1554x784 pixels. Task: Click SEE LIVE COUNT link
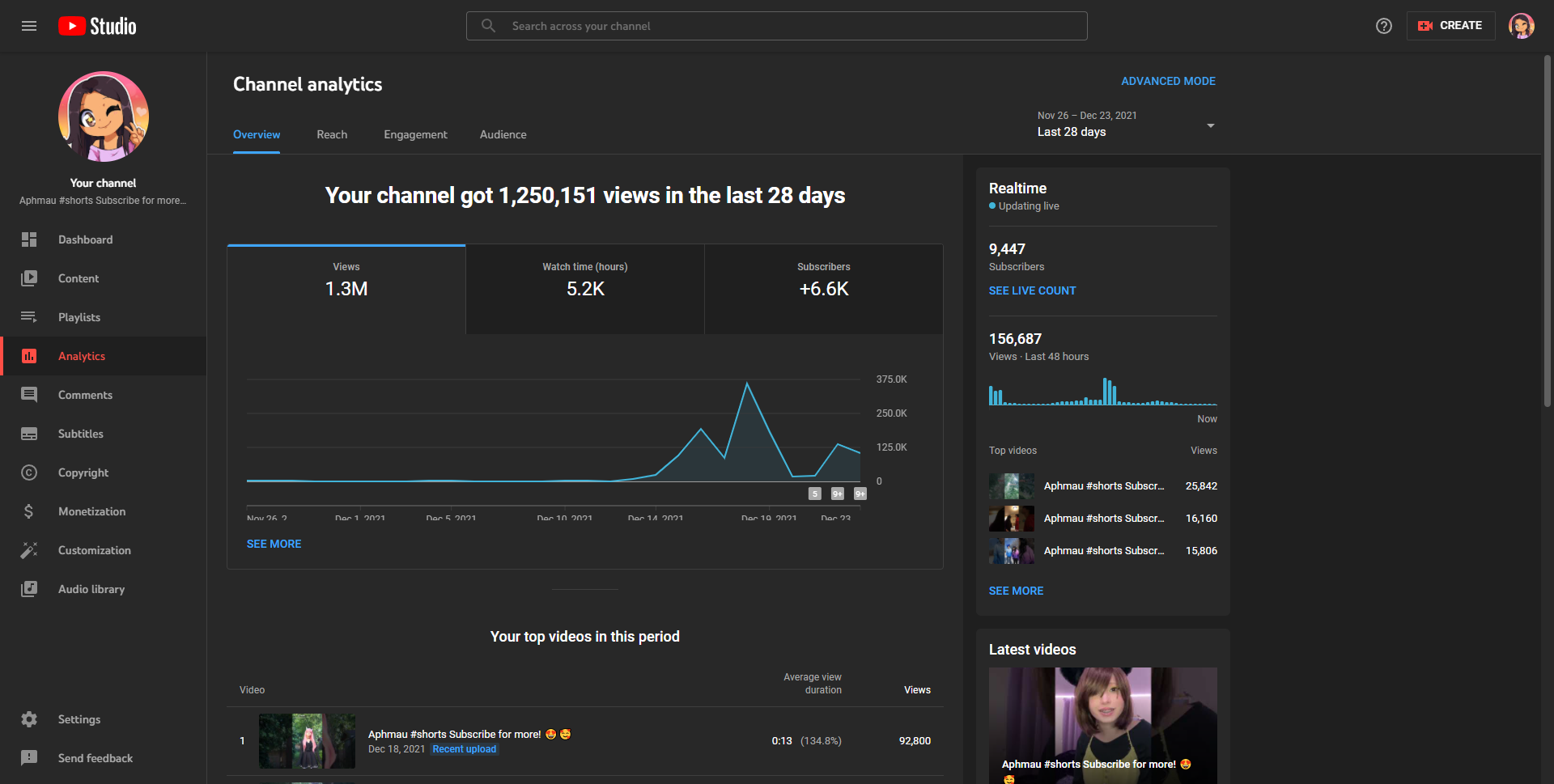point(1032,290)
